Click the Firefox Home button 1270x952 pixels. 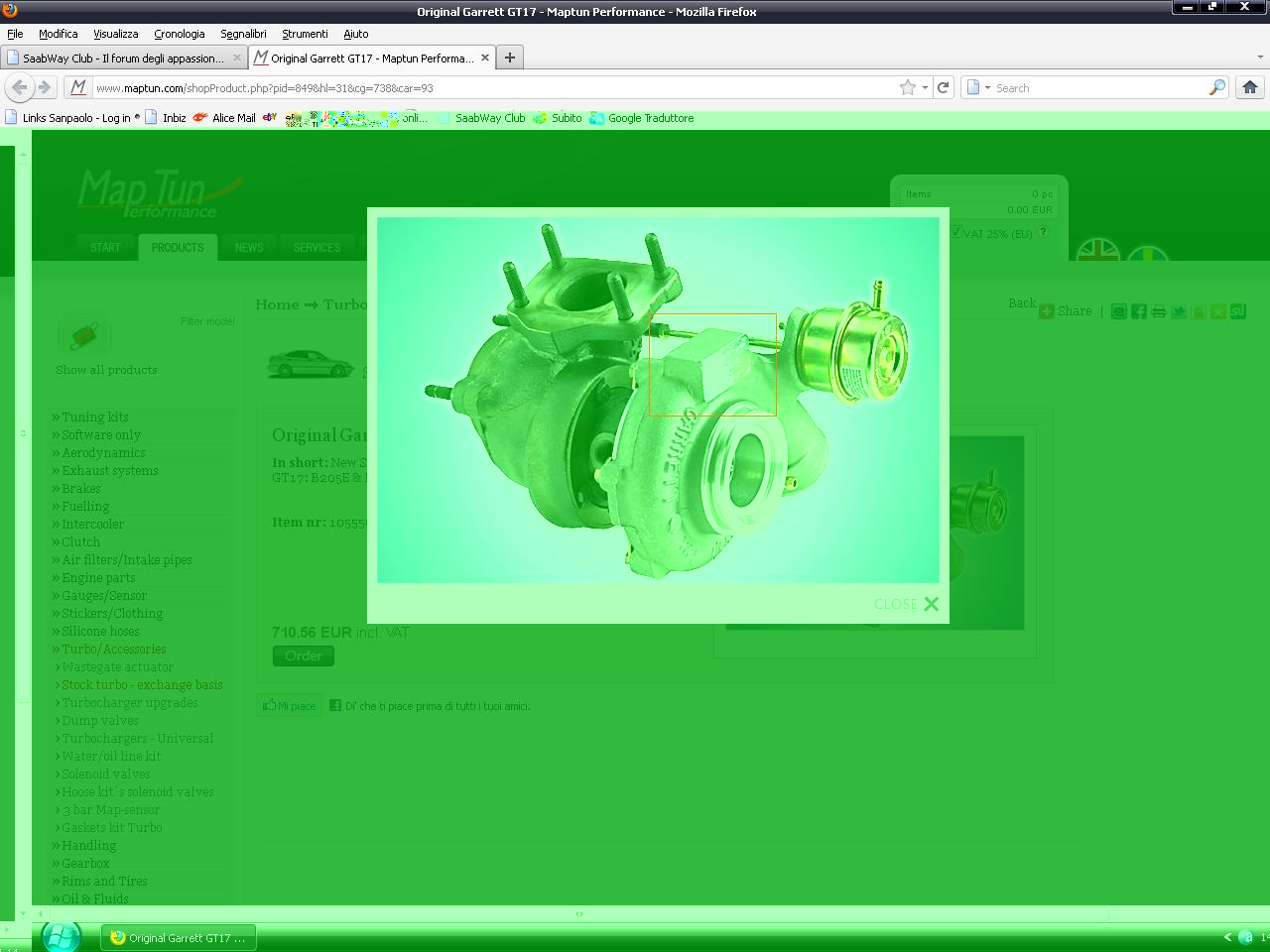pos(1250,87)
